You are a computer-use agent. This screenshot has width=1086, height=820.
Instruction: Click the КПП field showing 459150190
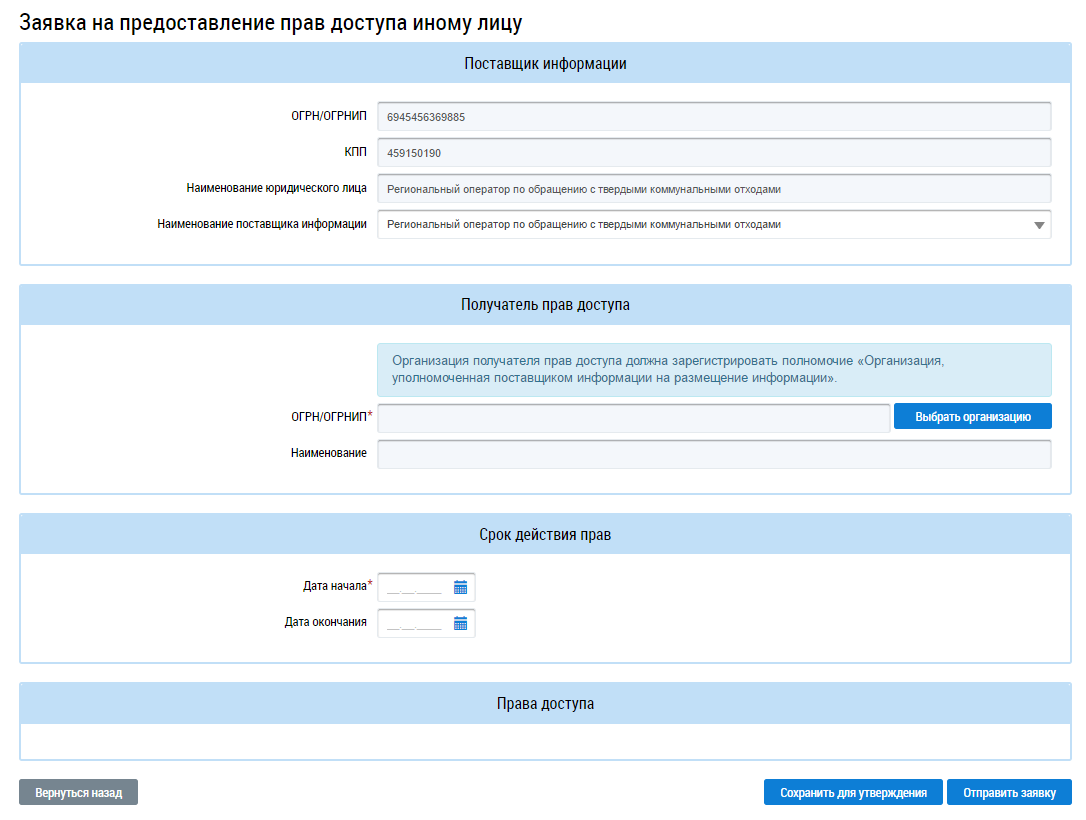pos(713,153)
